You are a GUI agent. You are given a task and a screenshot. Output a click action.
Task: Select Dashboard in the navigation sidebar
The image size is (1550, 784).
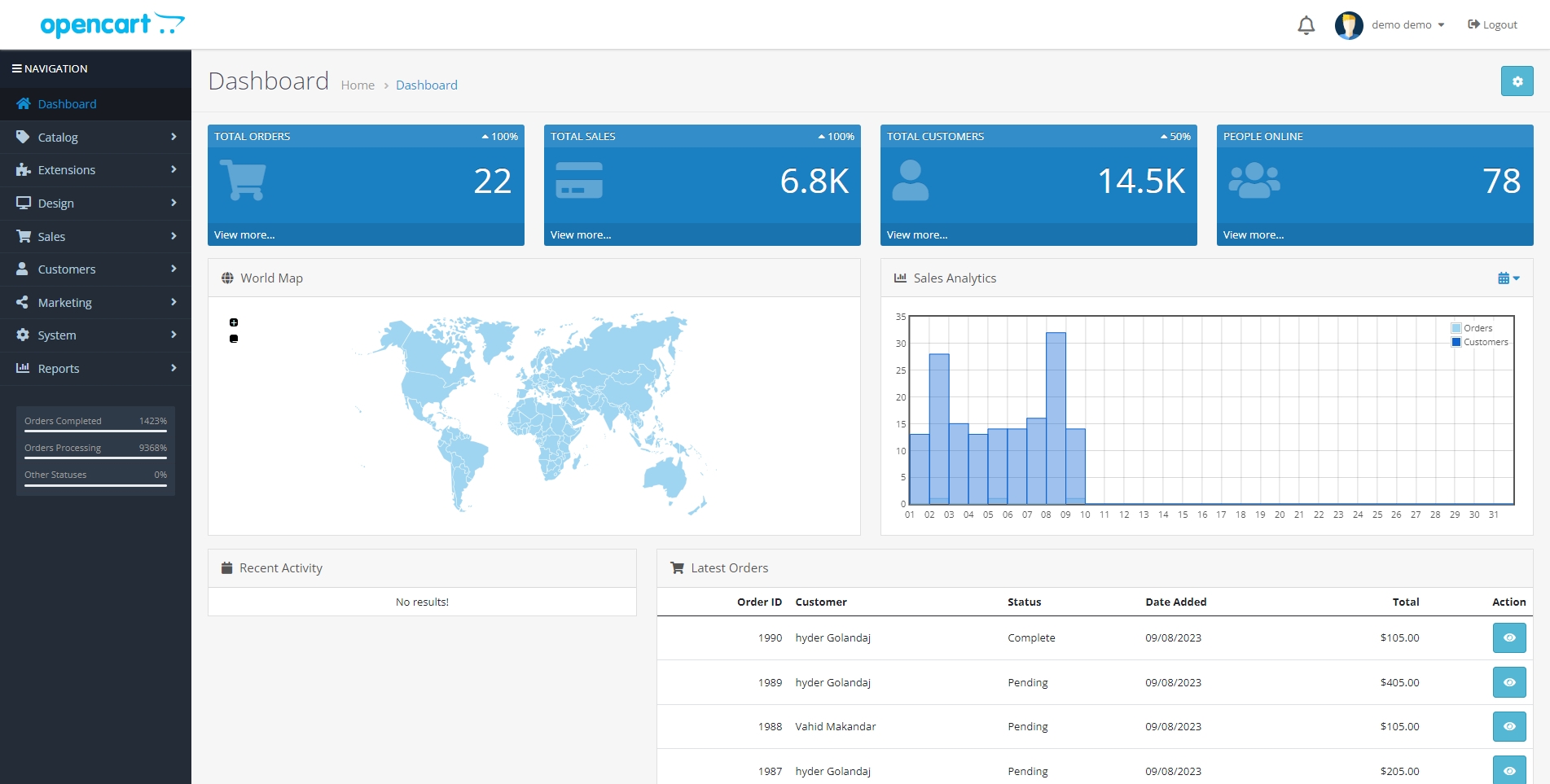coord(95,104)
